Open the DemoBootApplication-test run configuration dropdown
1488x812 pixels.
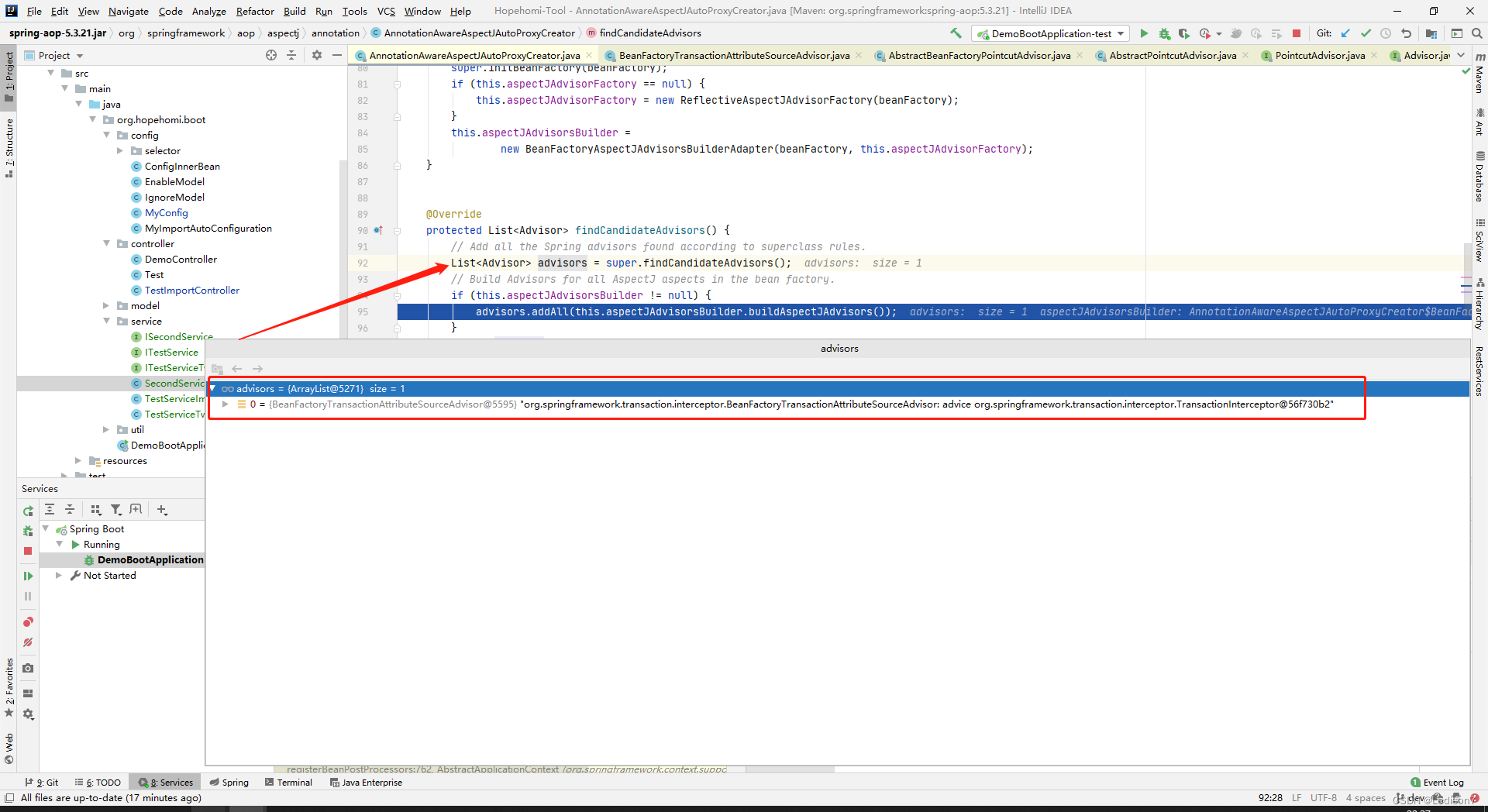[x=1051, y=33]
